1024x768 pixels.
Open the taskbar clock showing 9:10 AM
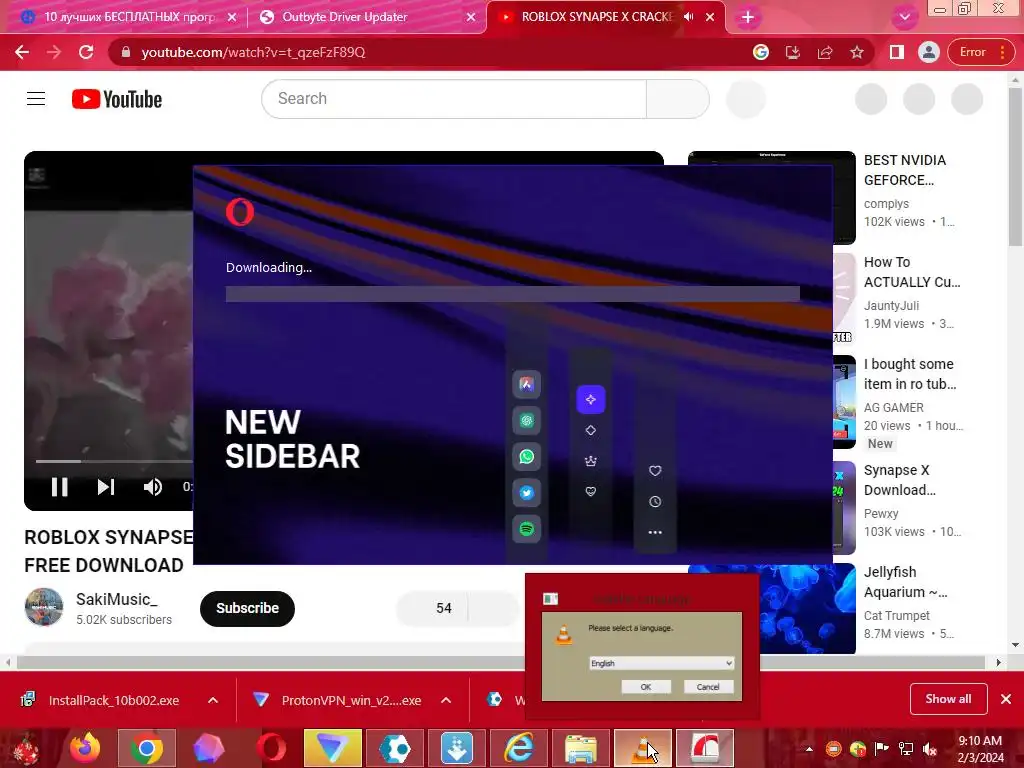pyautogui.click(x=980, y=749)
